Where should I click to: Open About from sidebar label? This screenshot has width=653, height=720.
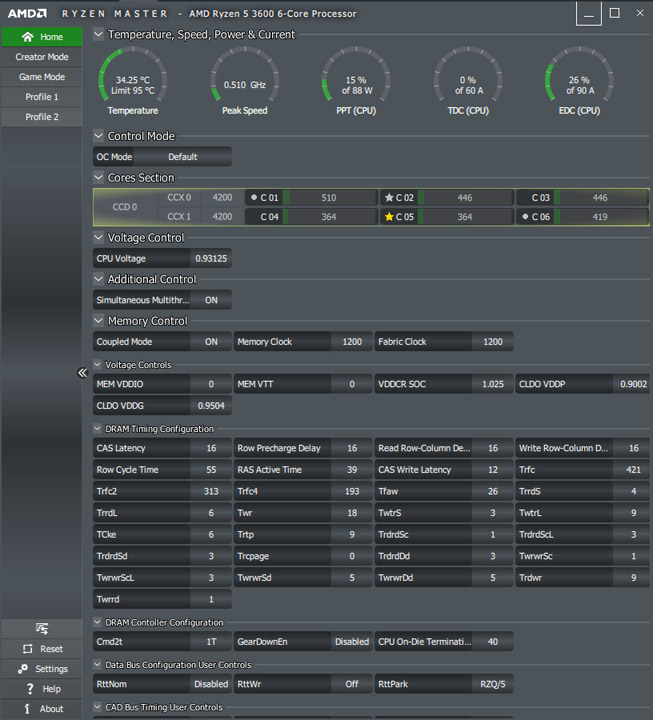(x=51, y=709)
